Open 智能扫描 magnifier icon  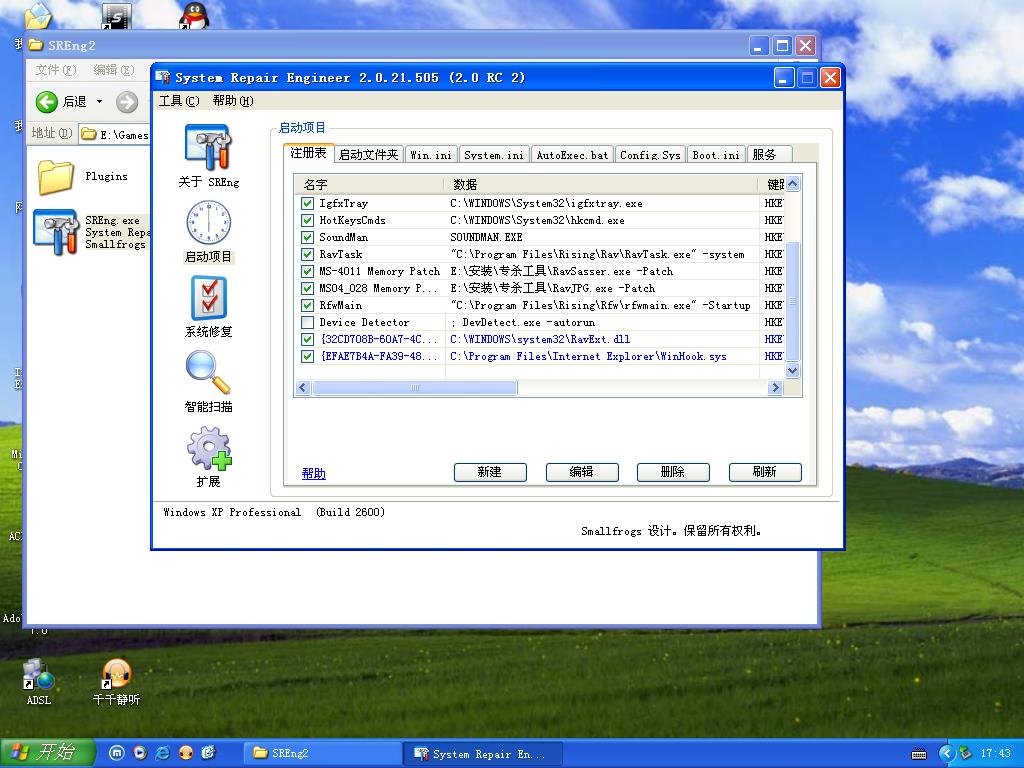click(208, 372)
